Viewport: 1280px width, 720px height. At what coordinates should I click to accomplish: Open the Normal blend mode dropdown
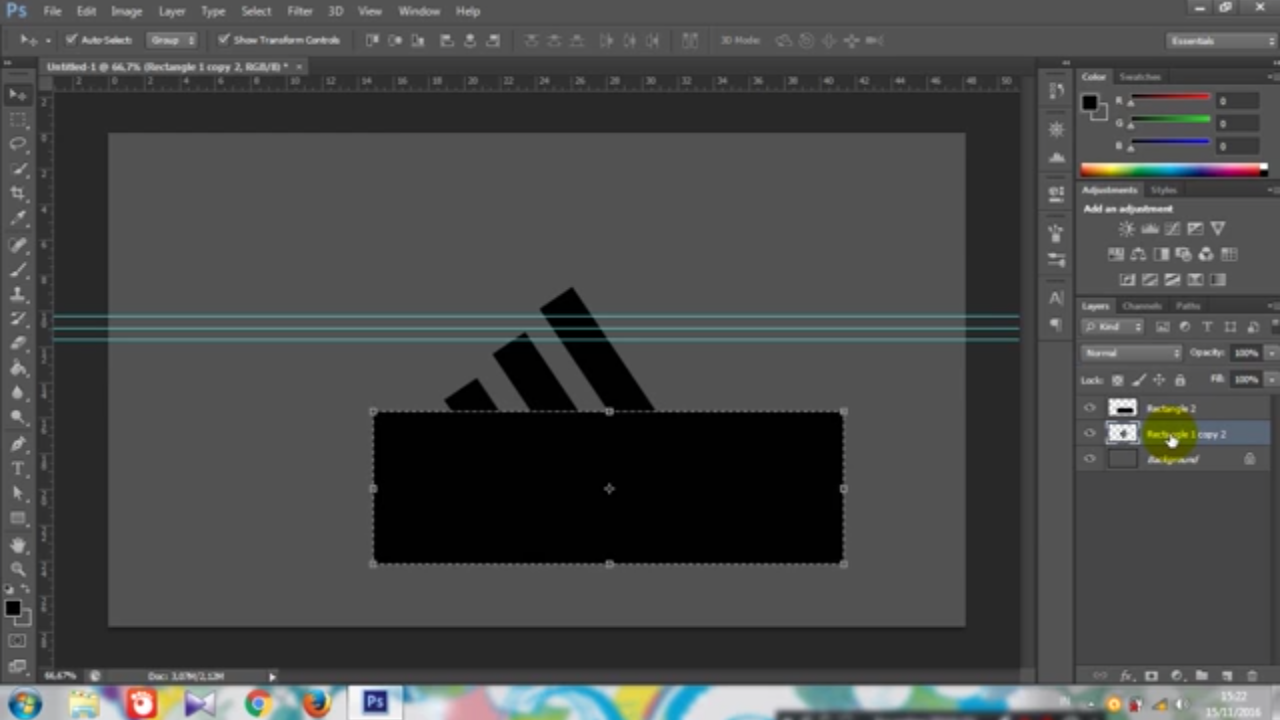click(1132, 353)
